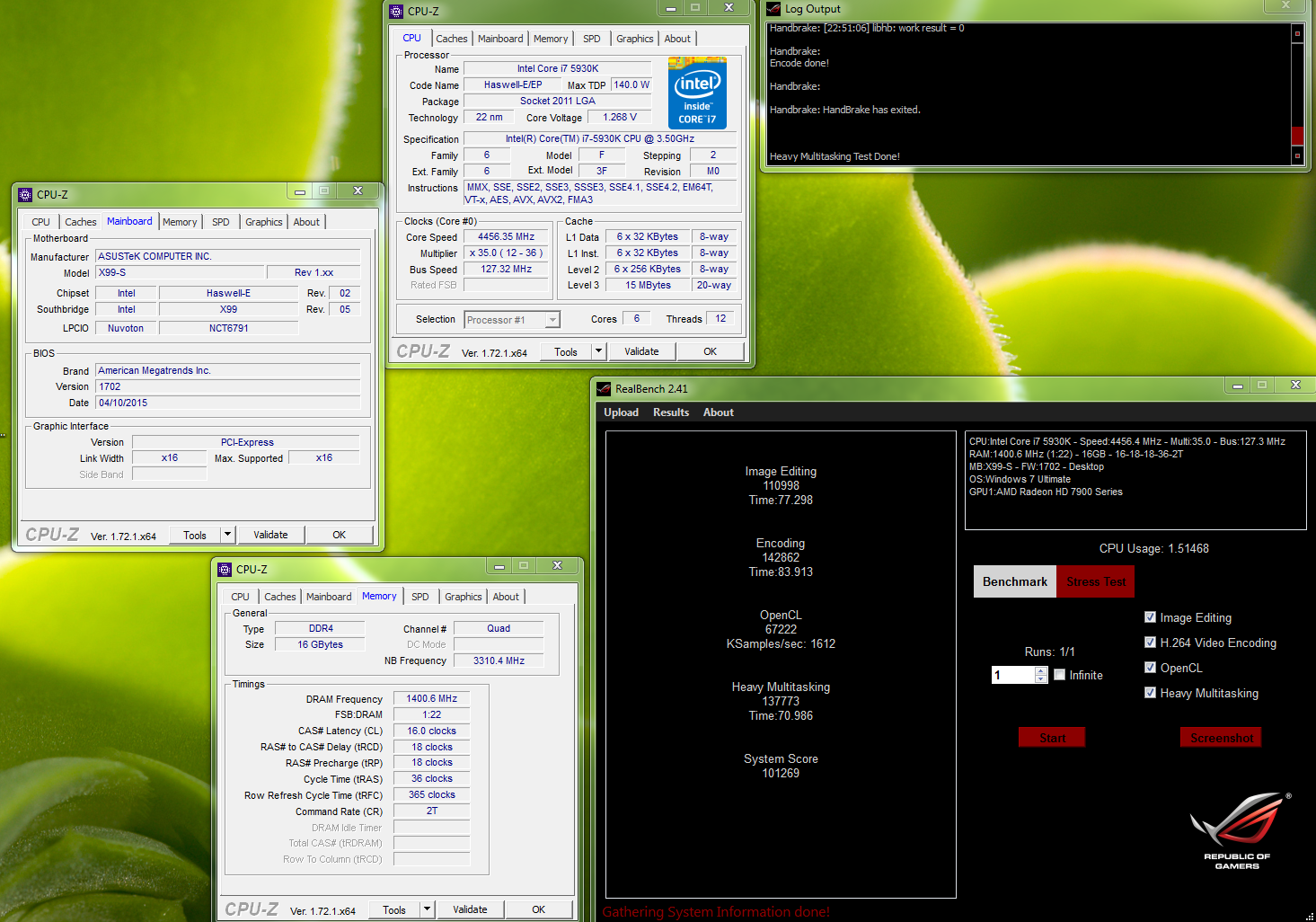
Task: Click the Tools button in the CPU window
Action: click(x=566, y=351)
